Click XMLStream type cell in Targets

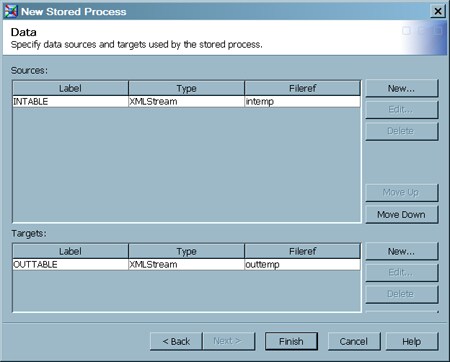click(x=186, y=265)
